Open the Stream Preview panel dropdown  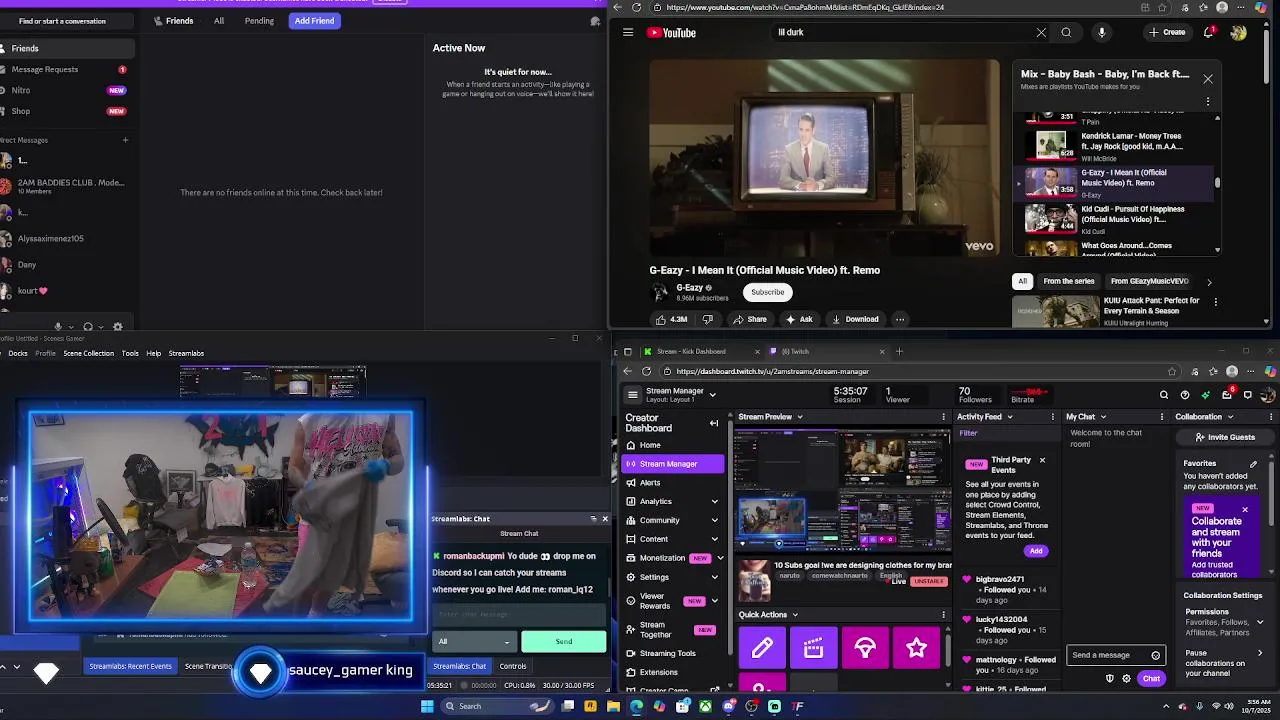[799, 417]
